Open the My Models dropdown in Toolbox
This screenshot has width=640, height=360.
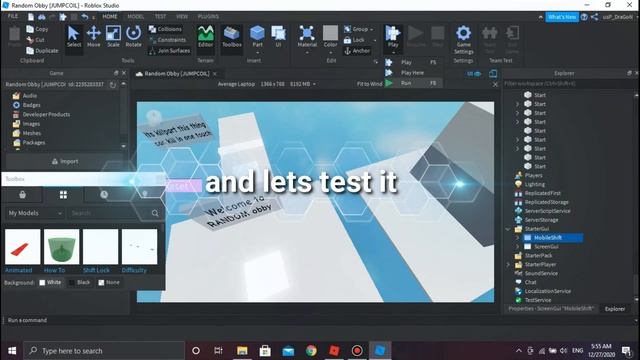pos(35,213)
